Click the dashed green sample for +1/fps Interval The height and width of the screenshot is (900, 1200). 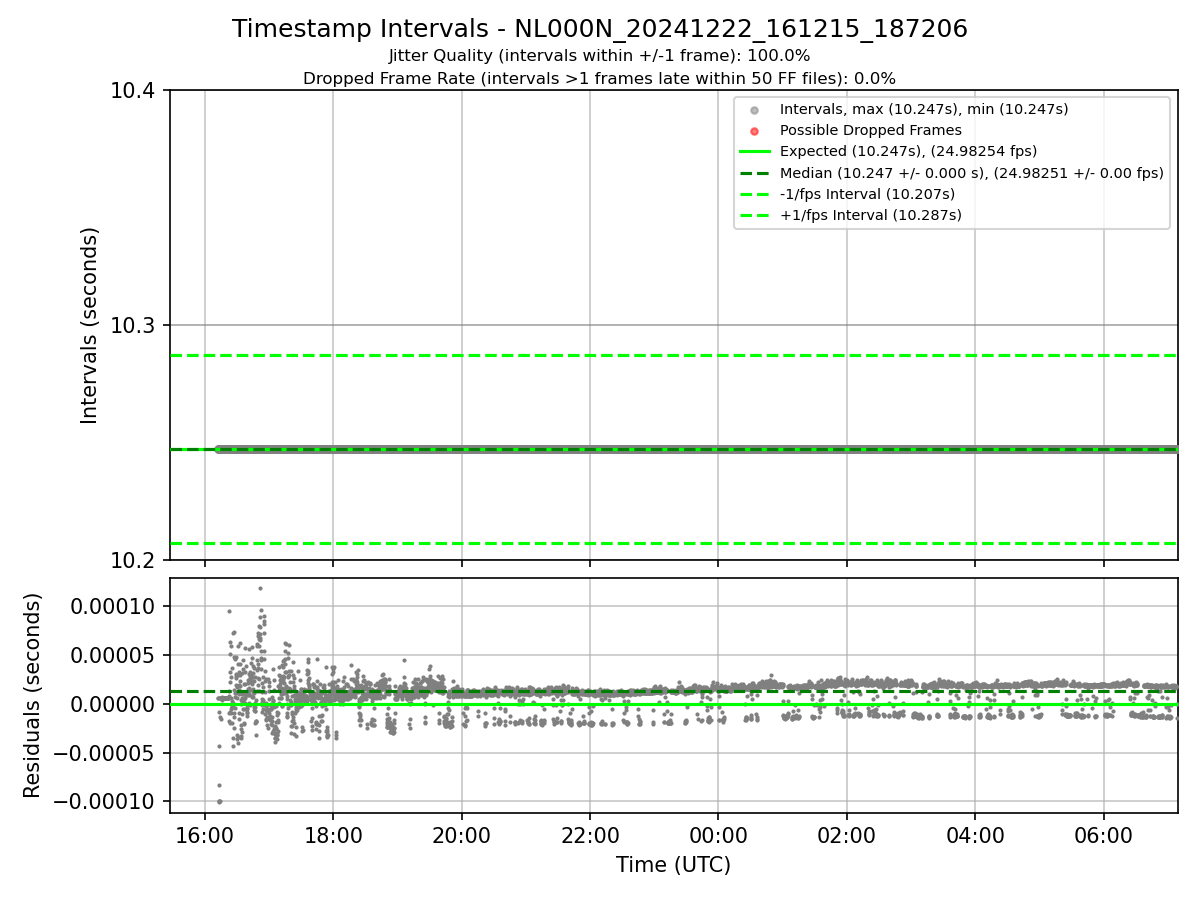coord(755,215)
